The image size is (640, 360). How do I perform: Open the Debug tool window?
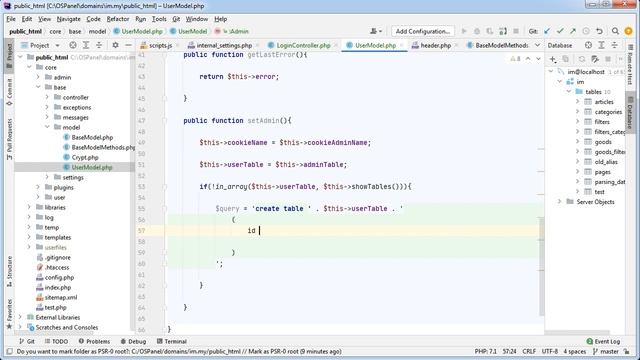tap(133, 341)
